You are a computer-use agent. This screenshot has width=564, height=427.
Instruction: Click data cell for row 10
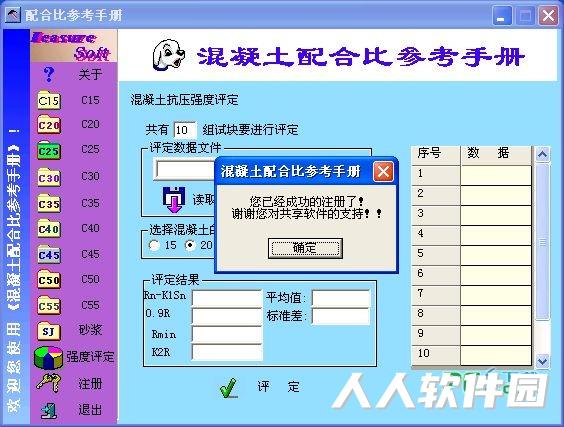496,355
